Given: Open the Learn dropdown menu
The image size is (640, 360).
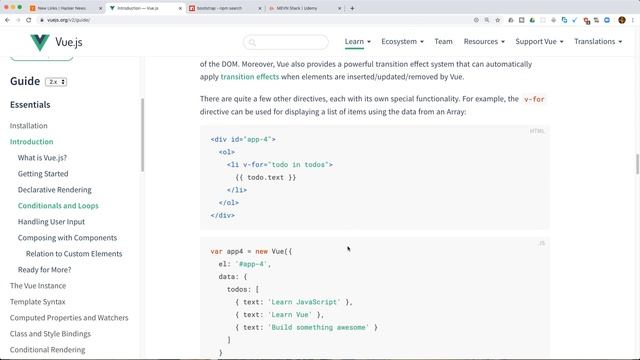Looking at the screenshot, I should (x=358, y=42).
